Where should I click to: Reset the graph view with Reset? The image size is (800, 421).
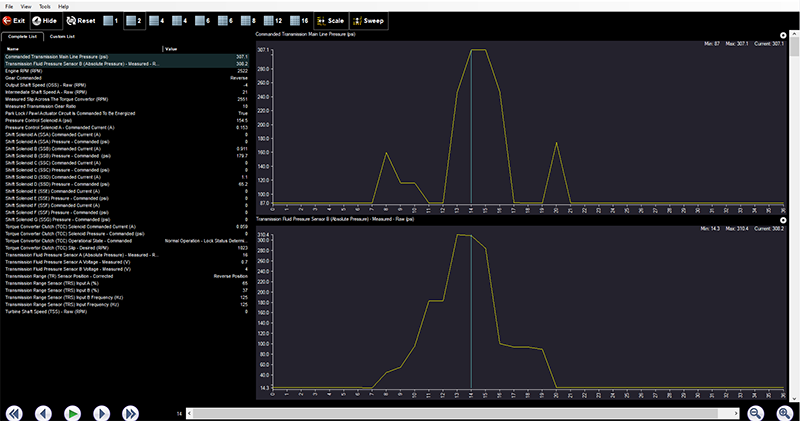pos(81,20)
